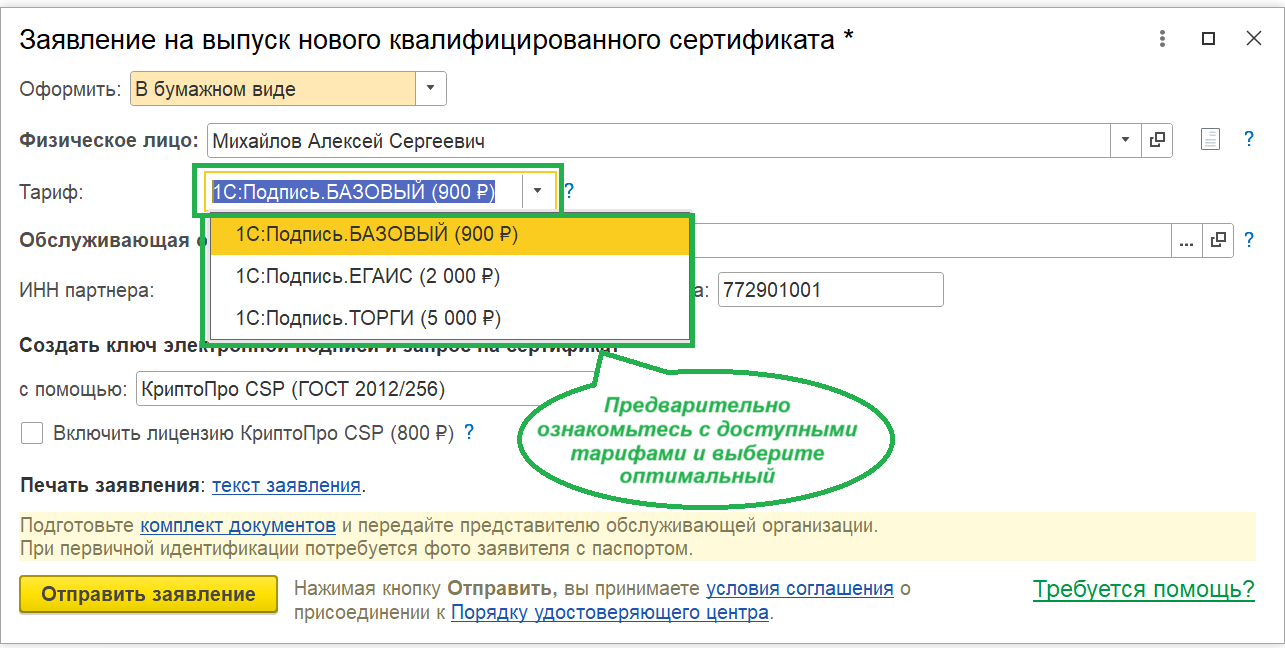Open the 'Требуется помощь?' link
The image size is (1285, 648).
[x=1143, y=590]
